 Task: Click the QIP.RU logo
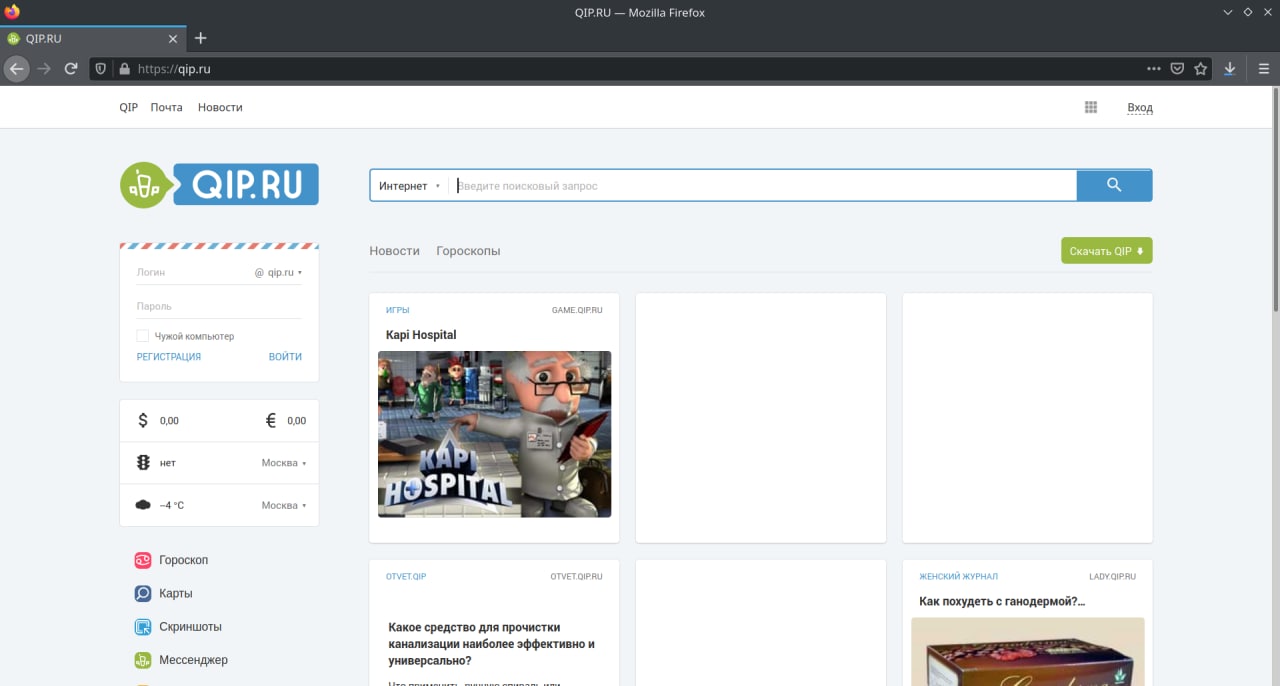[x=219, y=185]
